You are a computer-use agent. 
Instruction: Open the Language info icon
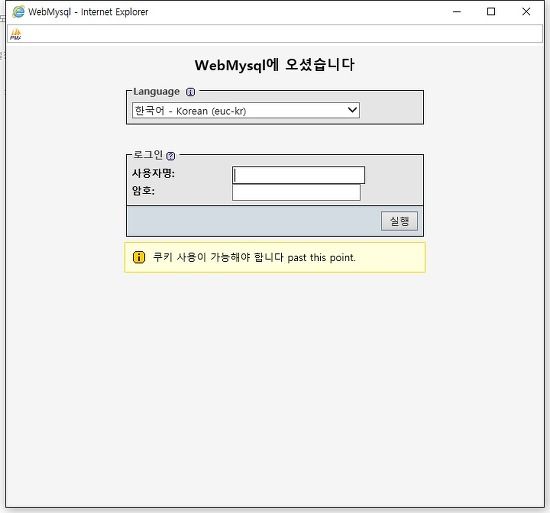(190, 92)
